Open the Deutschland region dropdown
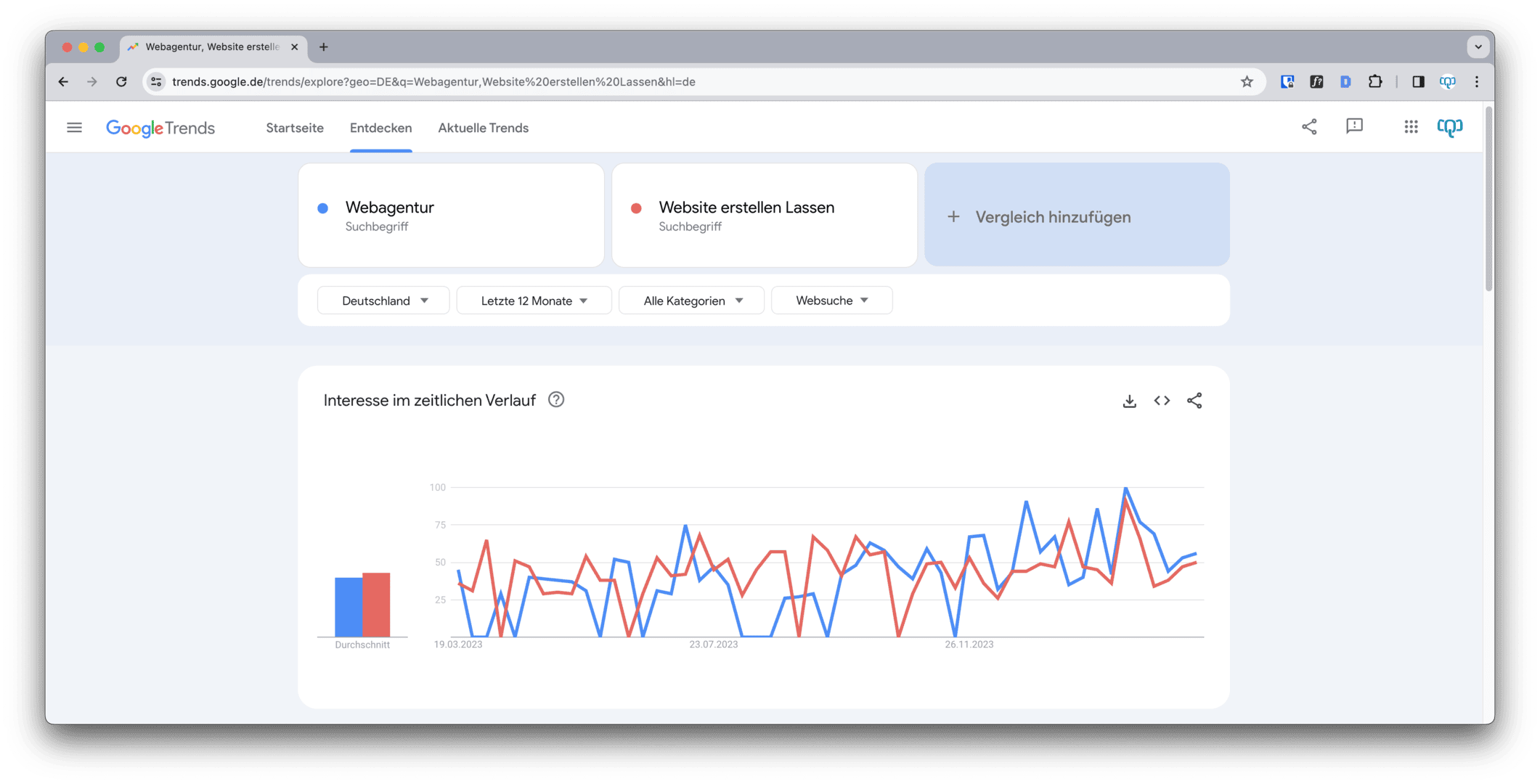1540x784 pixels. (383, 301)
